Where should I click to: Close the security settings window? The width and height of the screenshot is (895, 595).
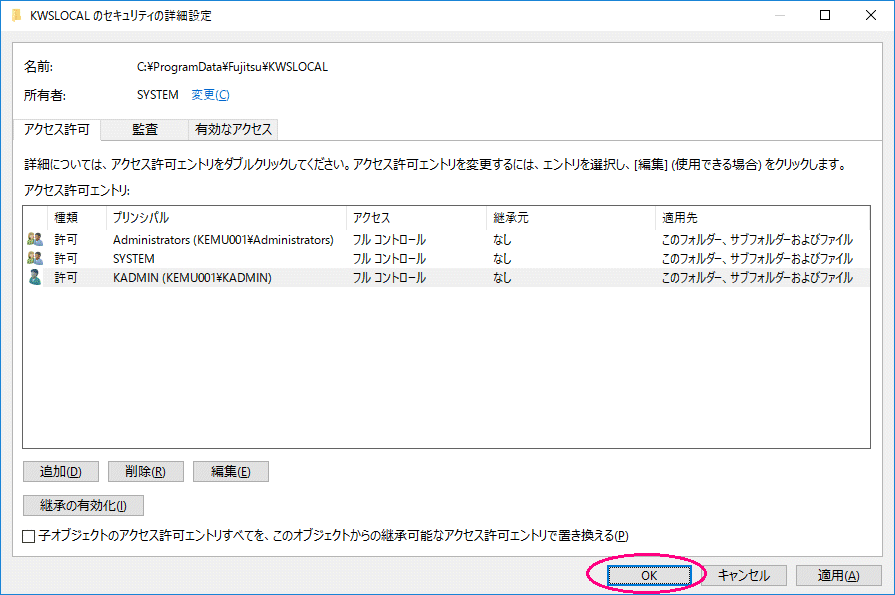coord(871,16)
